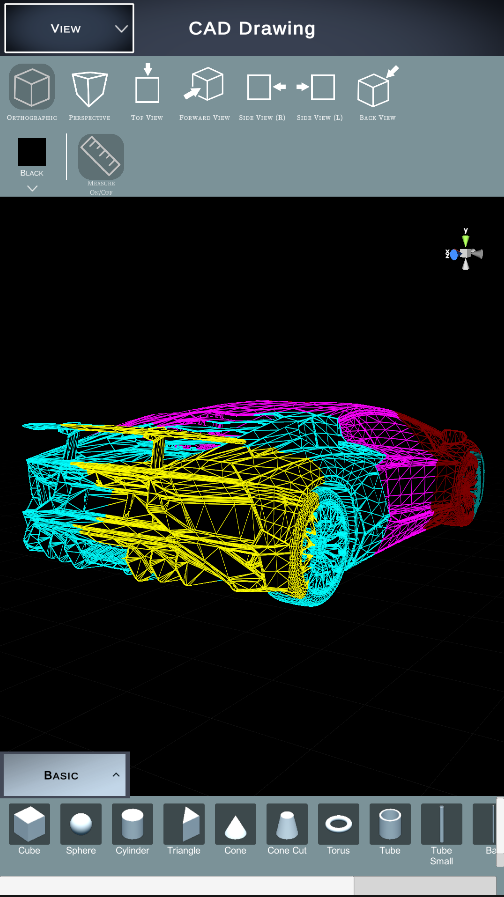Select the Back View icon
Viewport: 504px width, 897px height.
coord(378,86)
